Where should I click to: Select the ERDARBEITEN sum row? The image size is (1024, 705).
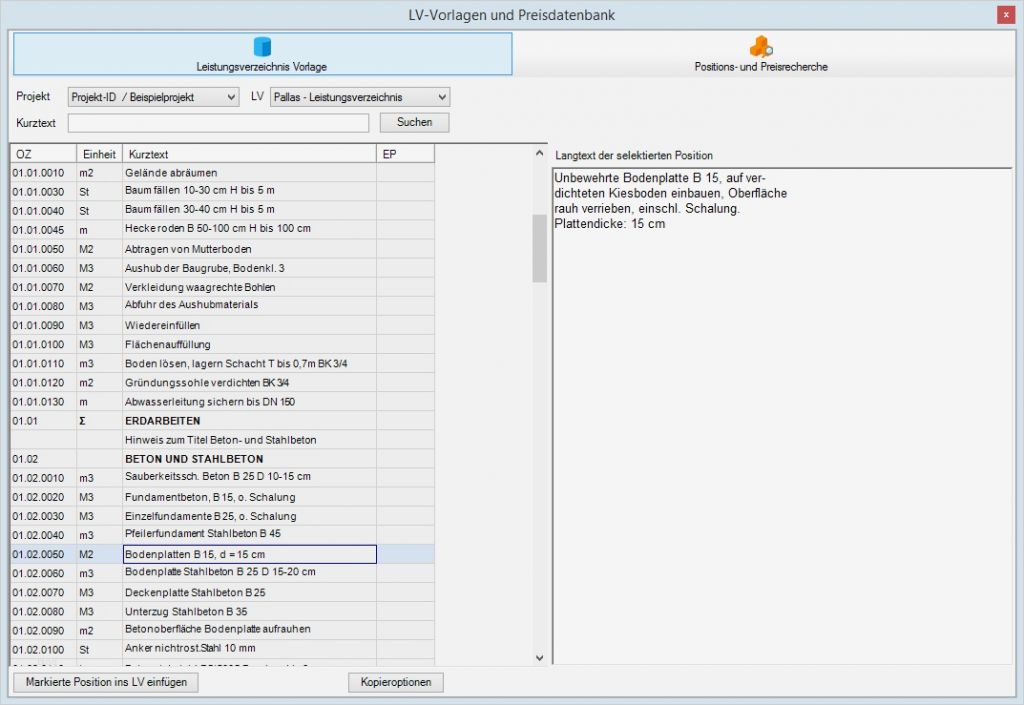point(223,421)
